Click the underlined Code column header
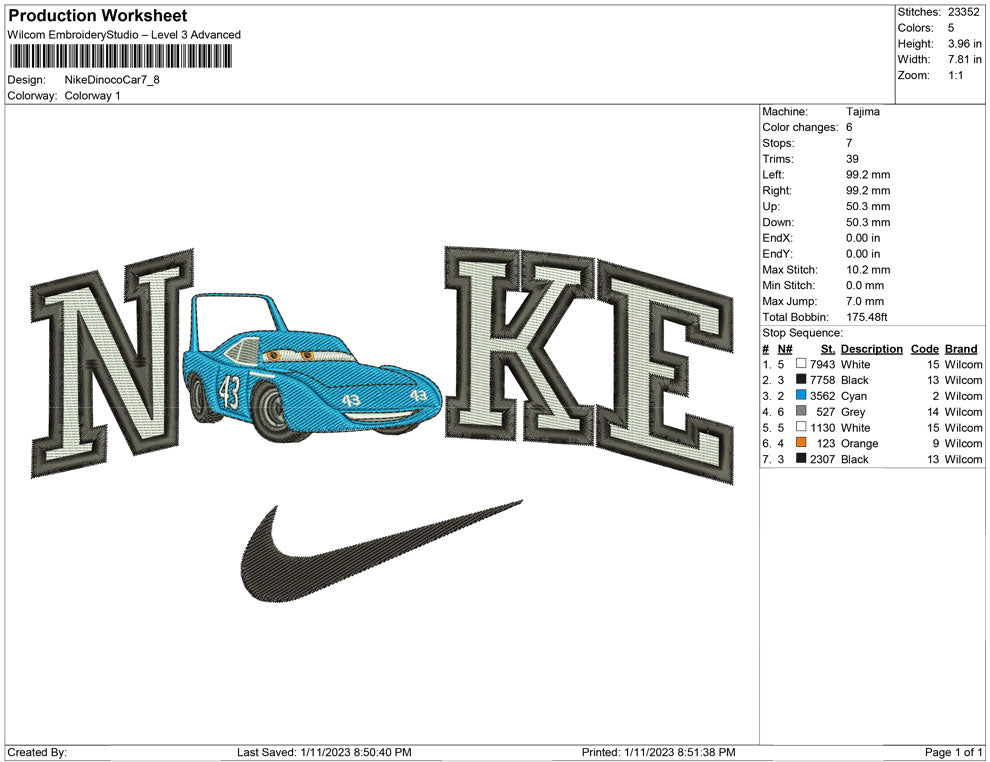This screenshot has height=762, width=990. pos(924,348)
